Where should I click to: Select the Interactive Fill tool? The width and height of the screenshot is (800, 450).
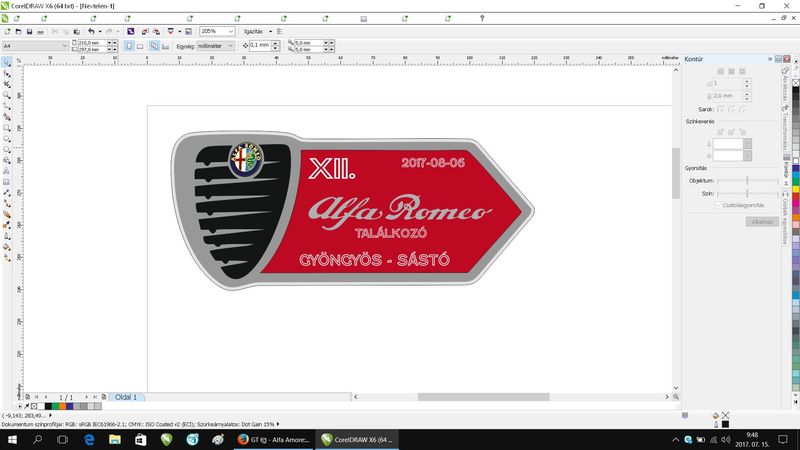(7, 258)
